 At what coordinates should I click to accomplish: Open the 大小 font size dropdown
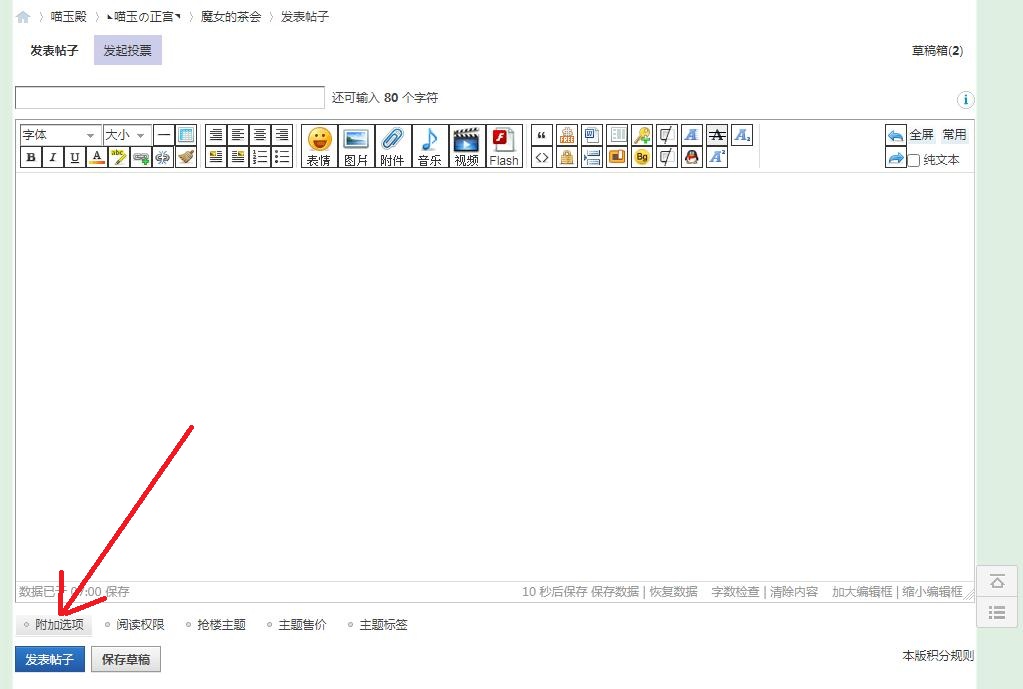(x=127, y=135)
